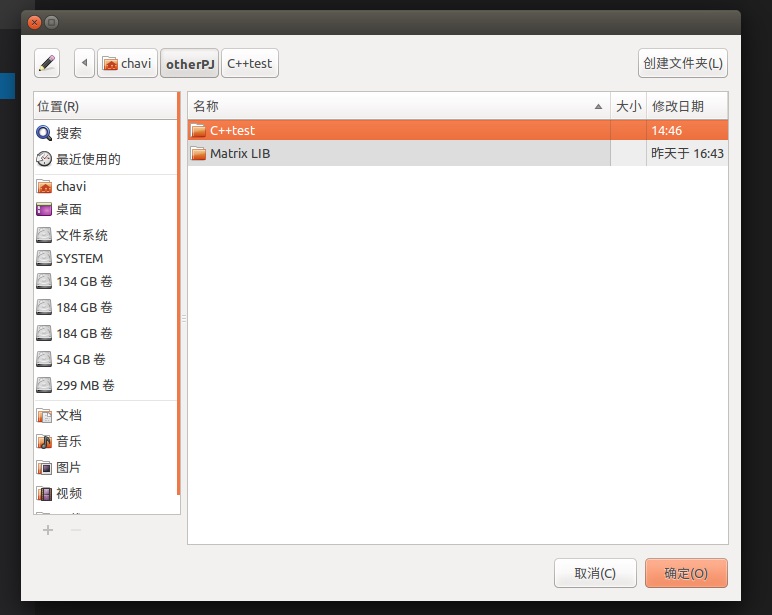Open C++test path bar segment
The image size is (772, 615).
(249, 63)
